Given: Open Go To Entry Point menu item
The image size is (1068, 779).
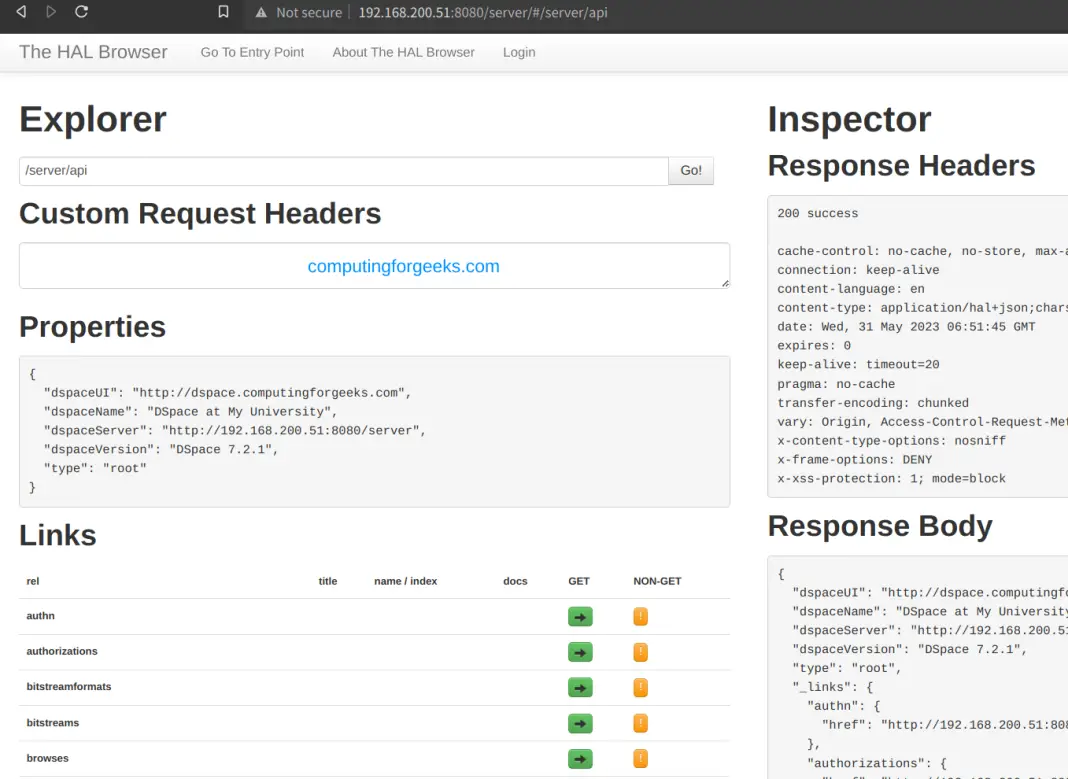Looking at the screenshot, I should [252, 52].
